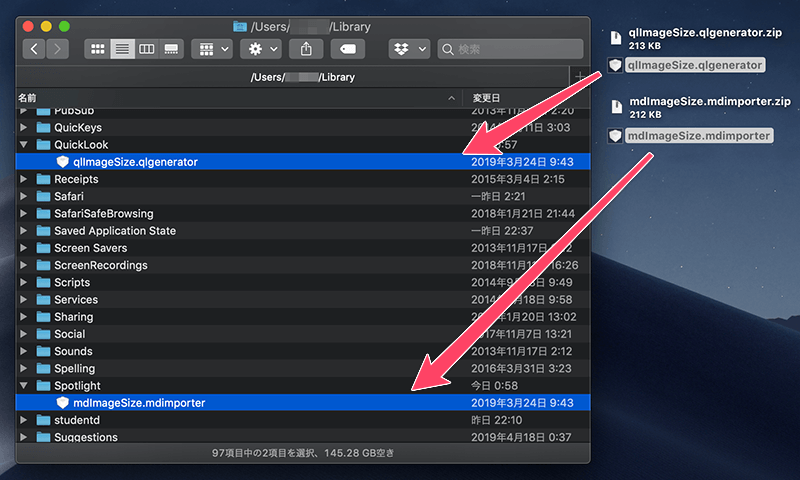The width and height of the screenshot is (800, 480).
Task: Click the Receipts folder name
Action: (76, 179)
